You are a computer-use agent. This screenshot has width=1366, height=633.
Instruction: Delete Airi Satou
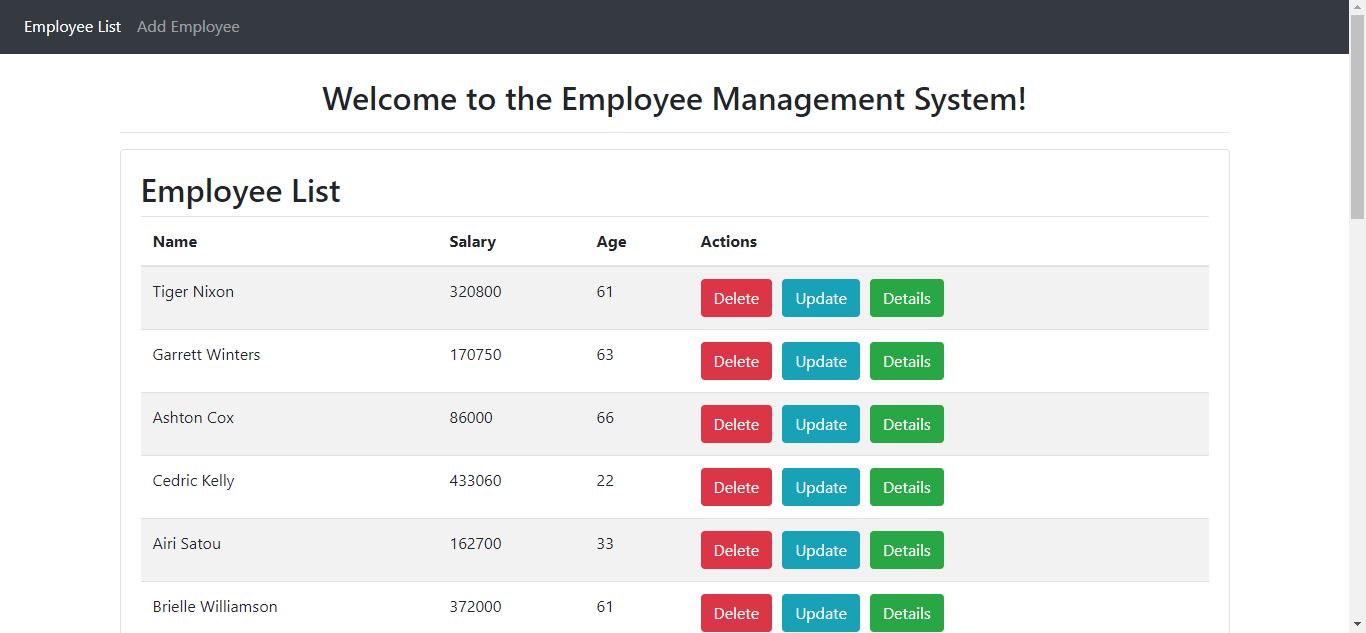click(736, 550)
